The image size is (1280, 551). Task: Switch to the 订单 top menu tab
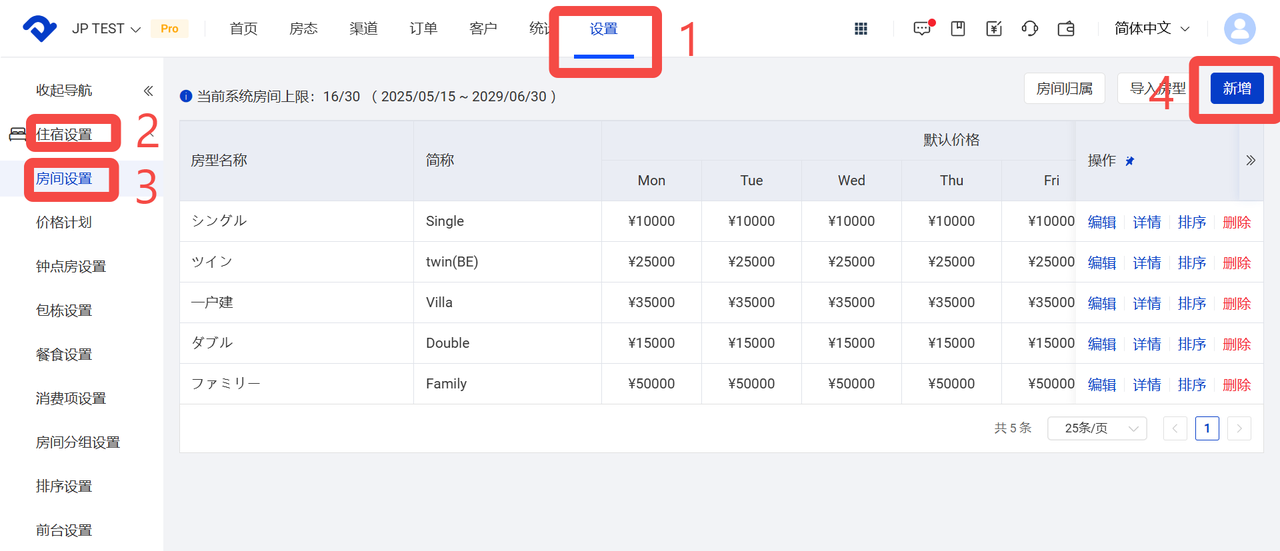point(423,29)
